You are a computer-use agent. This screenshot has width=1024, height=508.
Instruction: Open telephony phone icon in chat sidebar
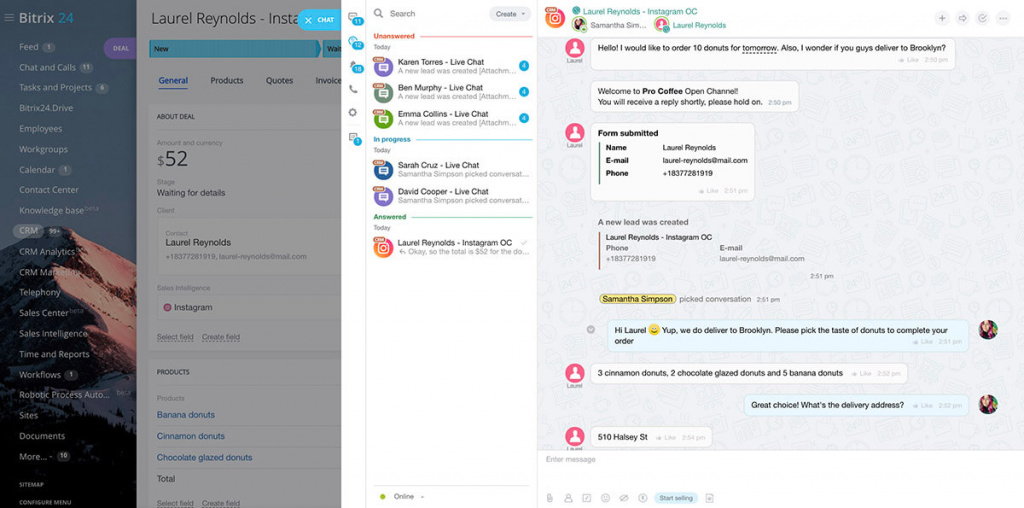[x=353, y=89]
